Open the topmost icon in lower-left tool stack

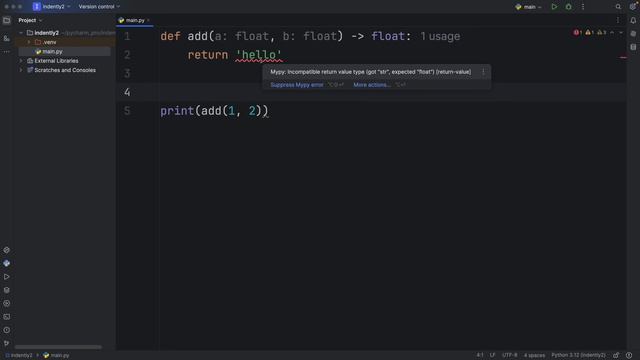(x=7, y=250)
